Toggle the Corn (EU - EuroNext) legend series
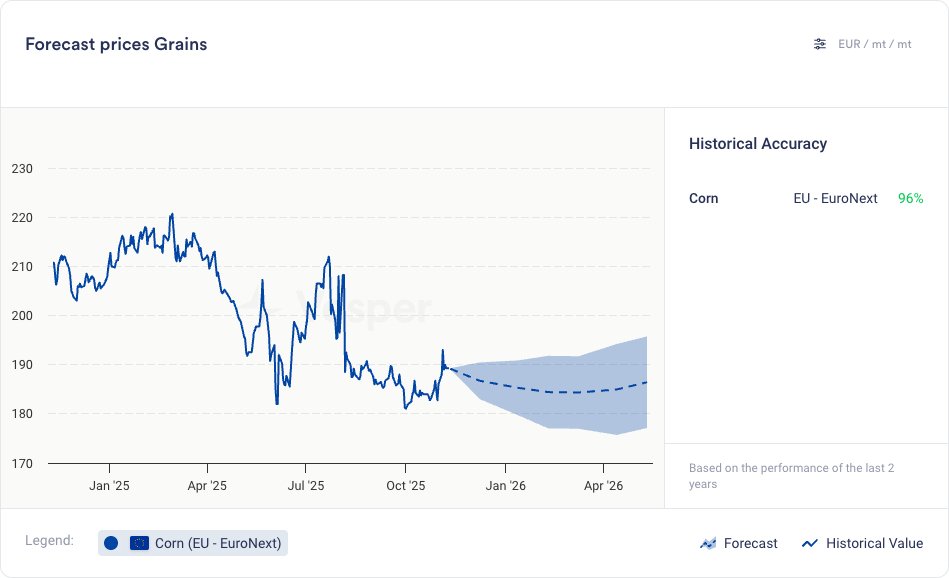Screen dimensions: 949x578 (218, 543)
